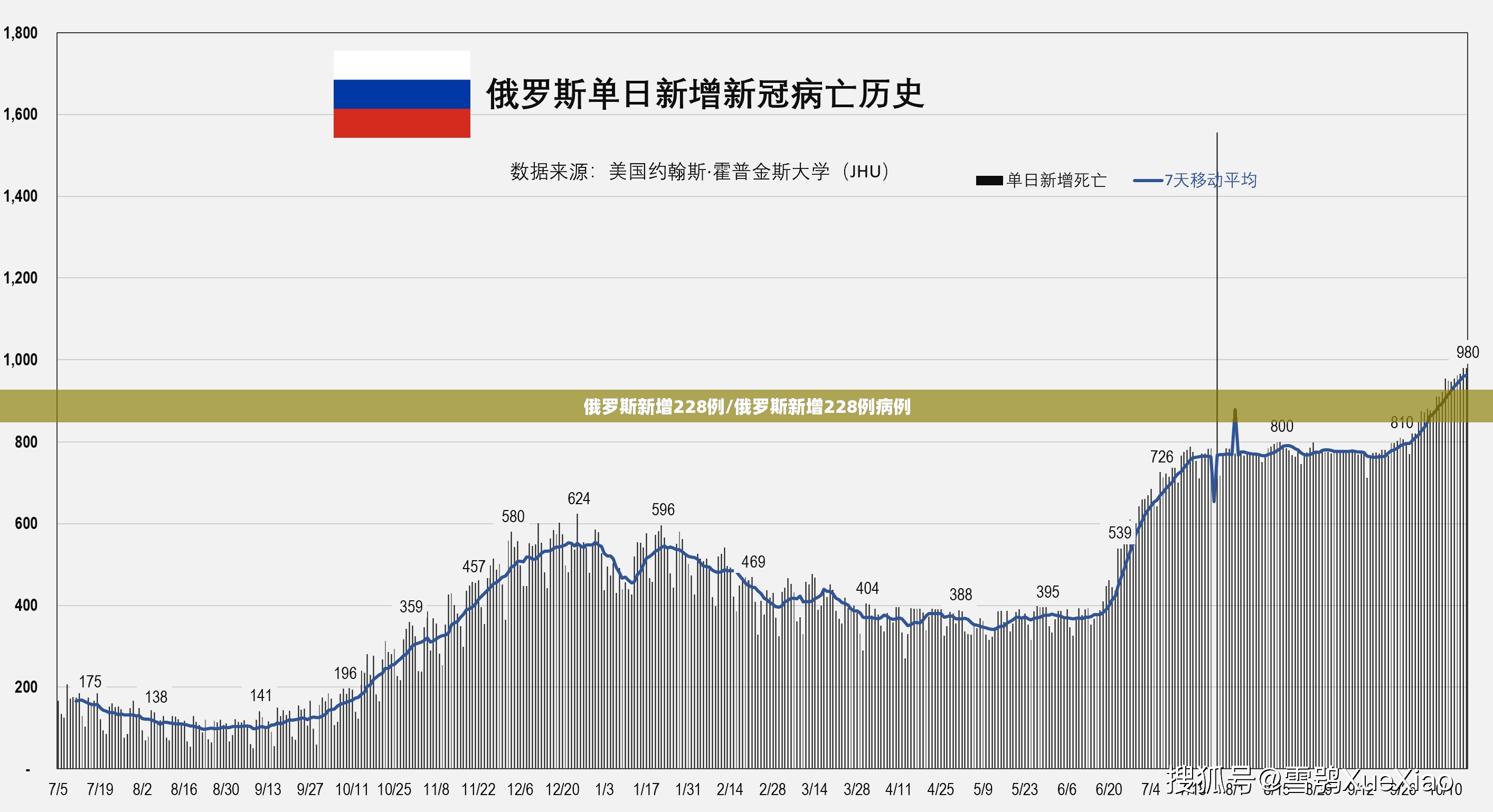Click the 4/25 date label
The image size is (1493, 812).
pyautogui.click(x=940, y=789)
